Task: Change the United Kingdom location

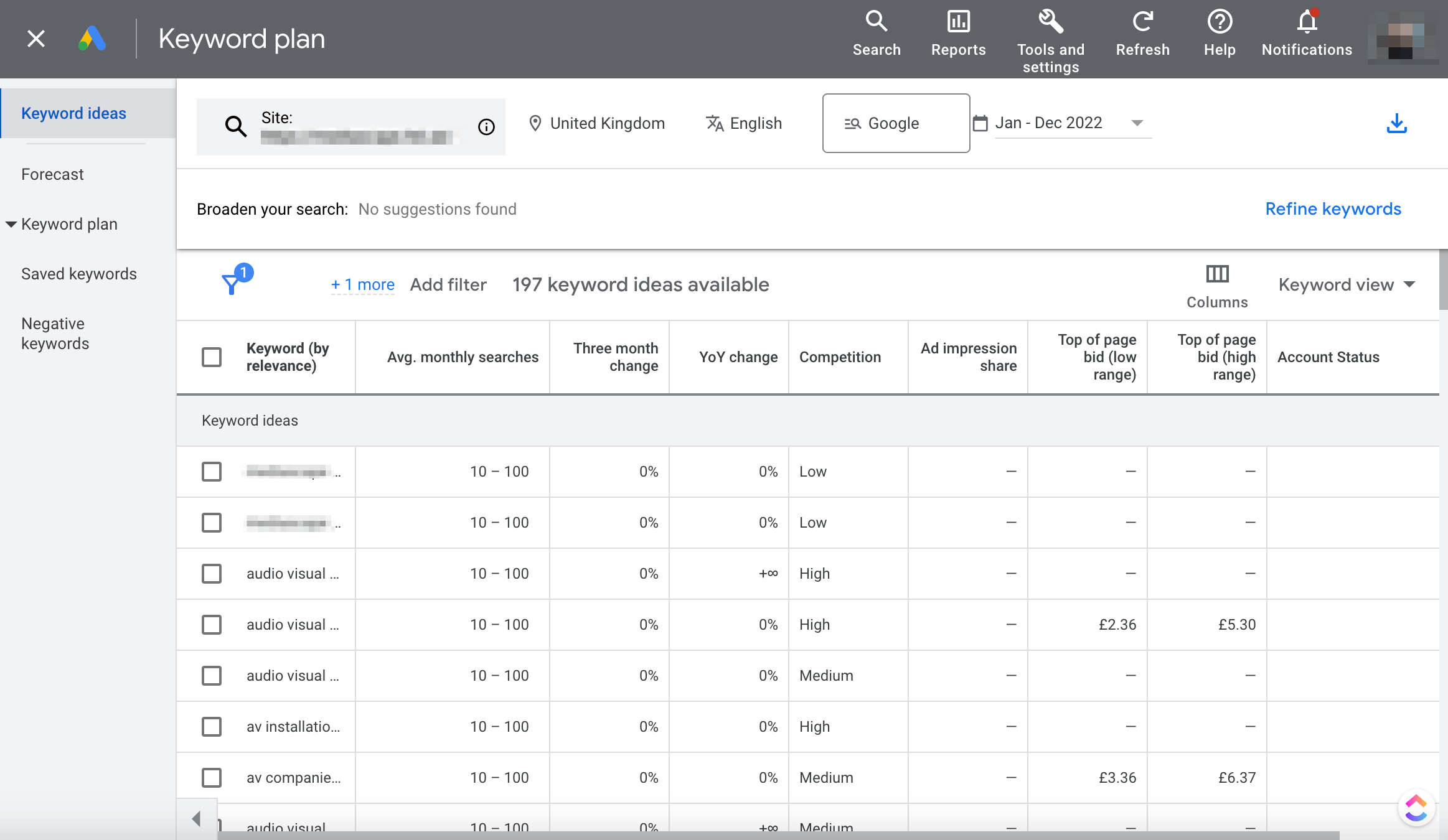Action: 596,123
